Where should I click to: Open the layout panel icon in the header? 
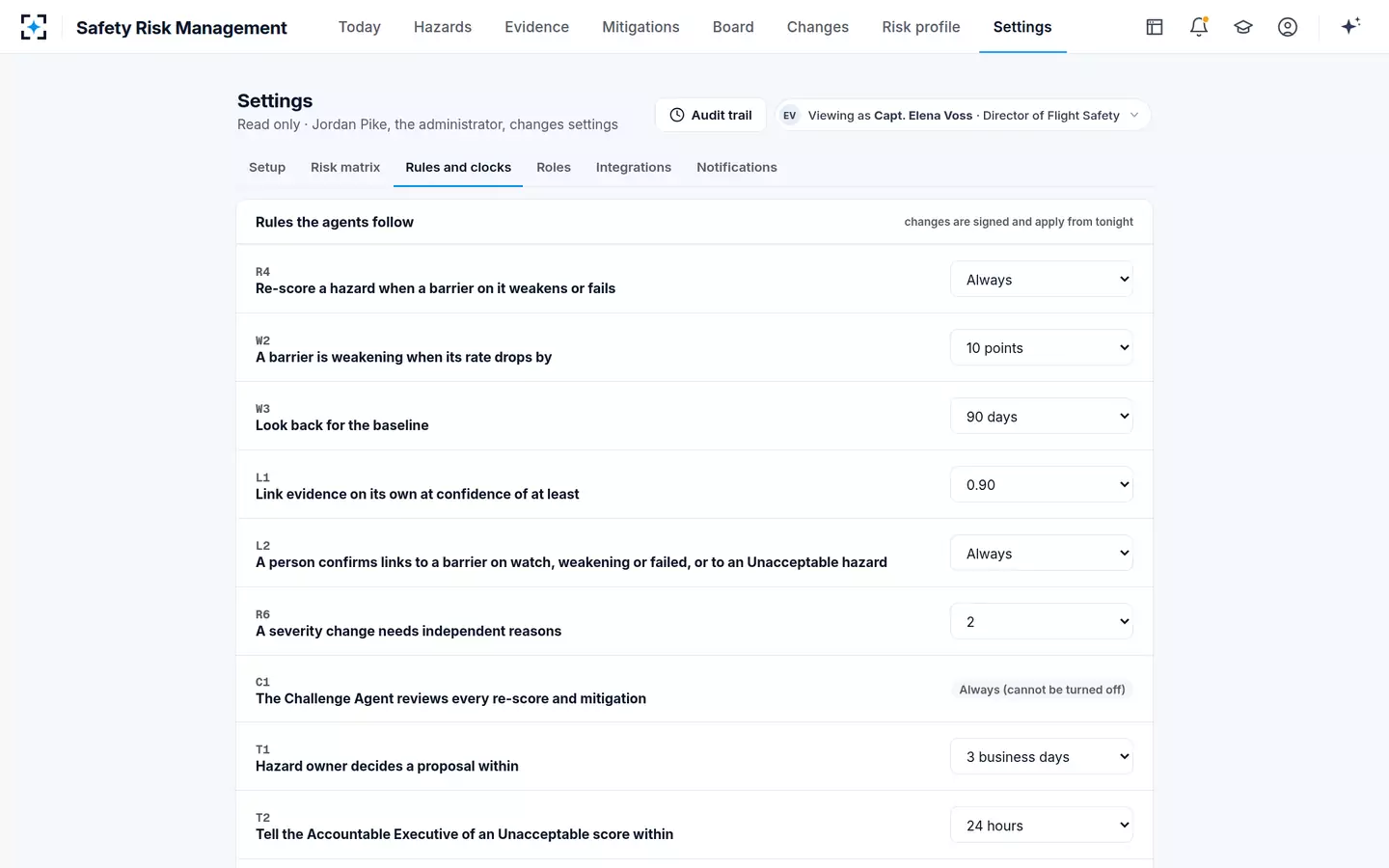click(1155, 27)
